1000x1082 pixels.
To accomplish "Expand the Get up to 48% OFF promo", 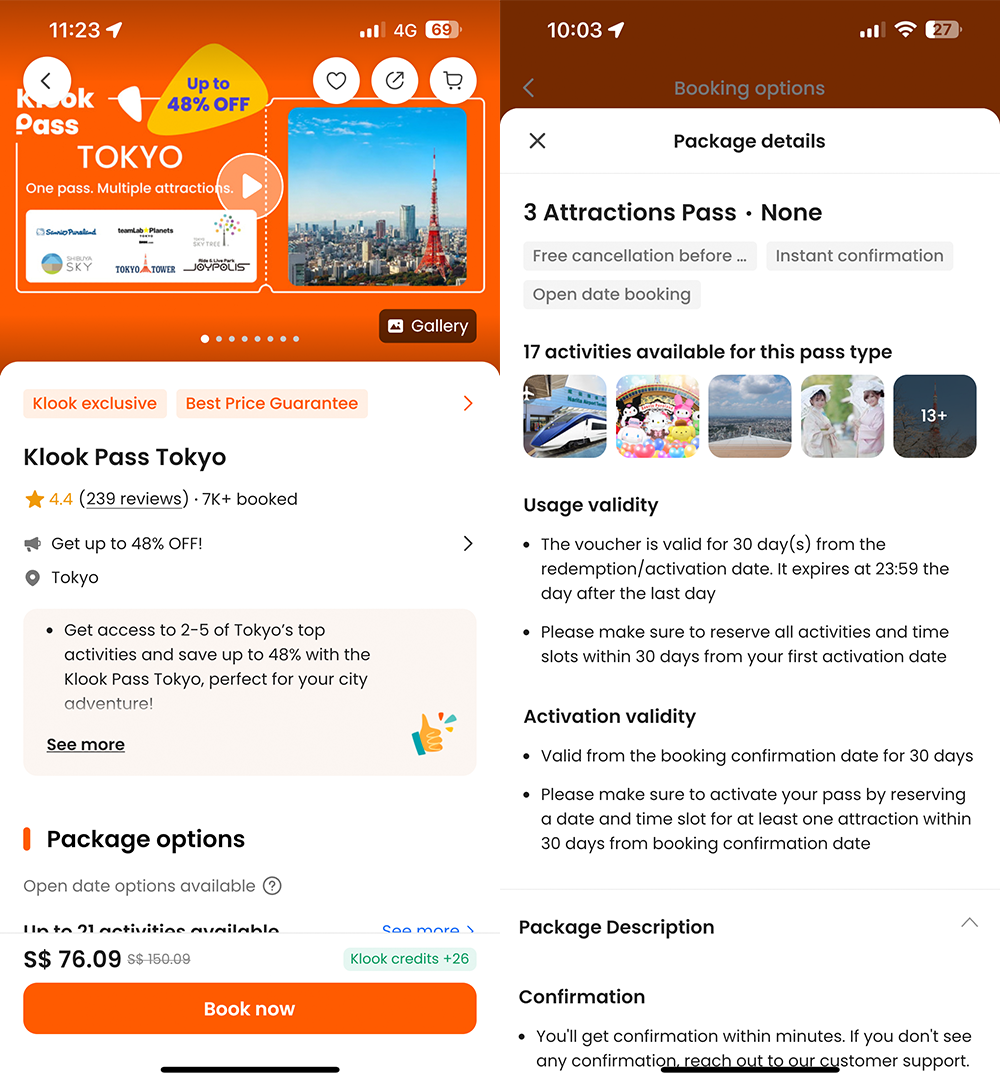I will [x=468, y=544].
